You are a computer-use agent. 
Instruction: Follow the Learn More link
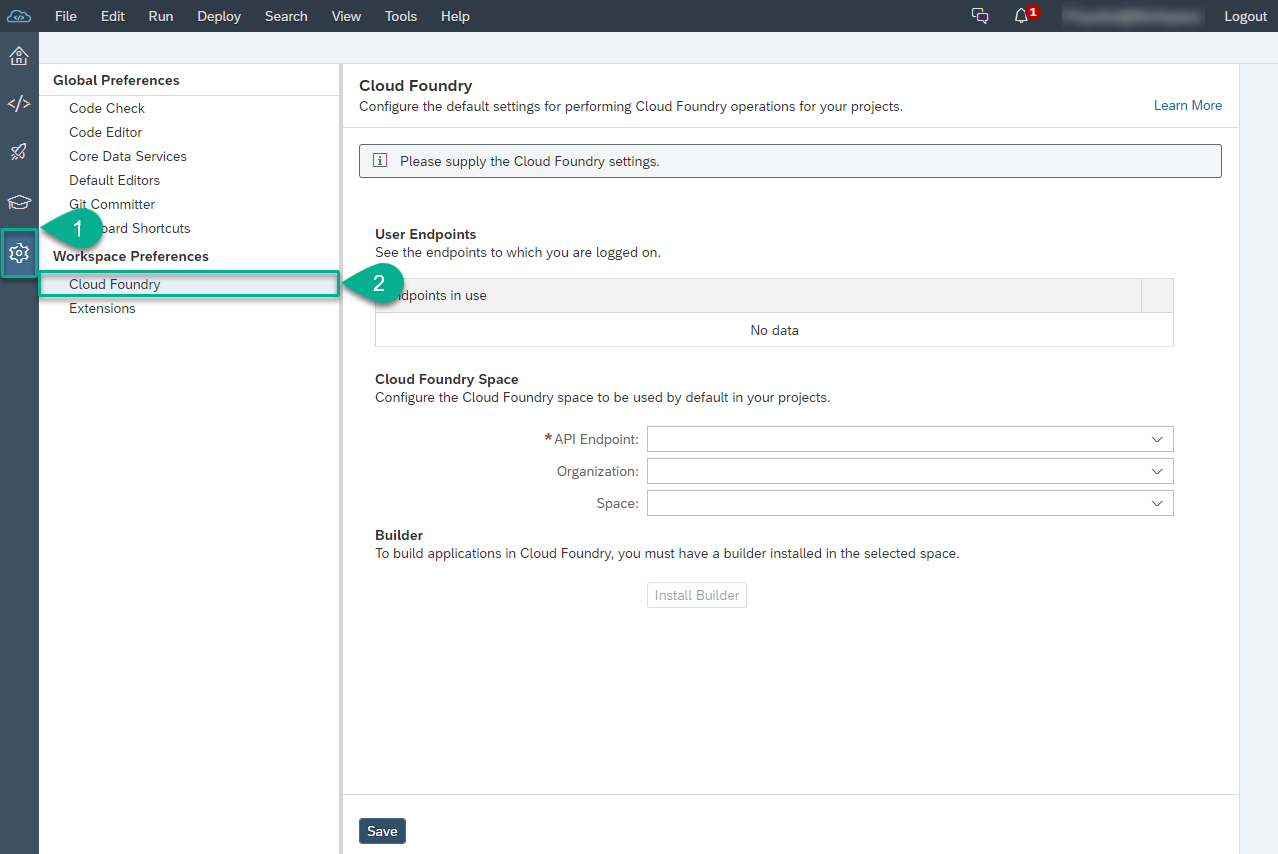point(1188,105)
